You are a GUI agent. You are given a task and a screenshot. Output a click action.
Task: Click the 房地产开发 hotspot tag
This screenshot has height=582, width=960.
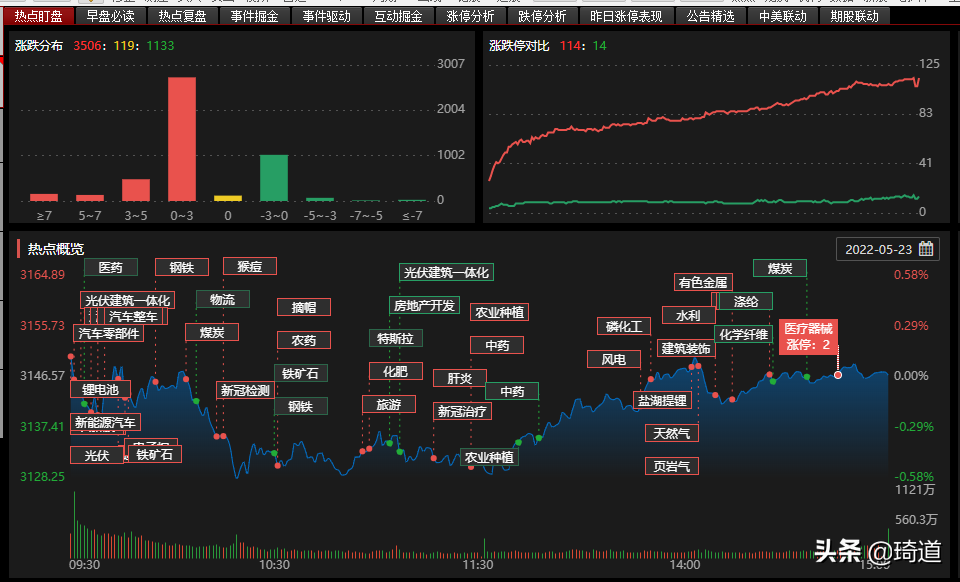point(424,305)
